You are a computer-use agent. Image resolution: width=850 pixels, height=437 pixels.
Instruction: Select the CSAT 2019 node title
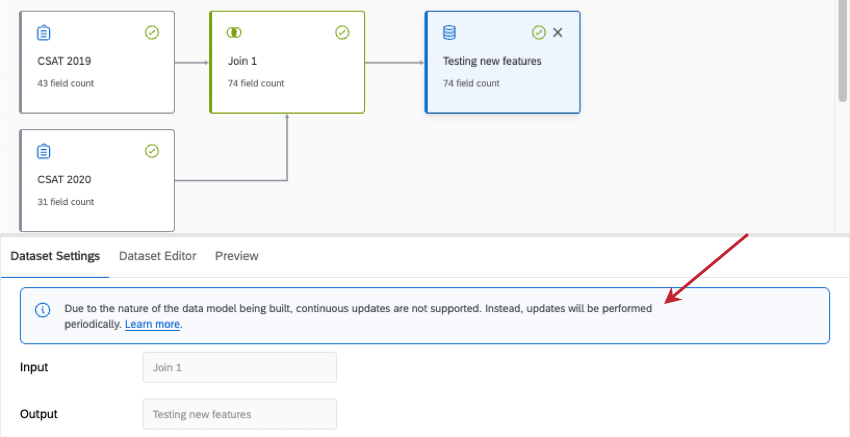[64, 61]
